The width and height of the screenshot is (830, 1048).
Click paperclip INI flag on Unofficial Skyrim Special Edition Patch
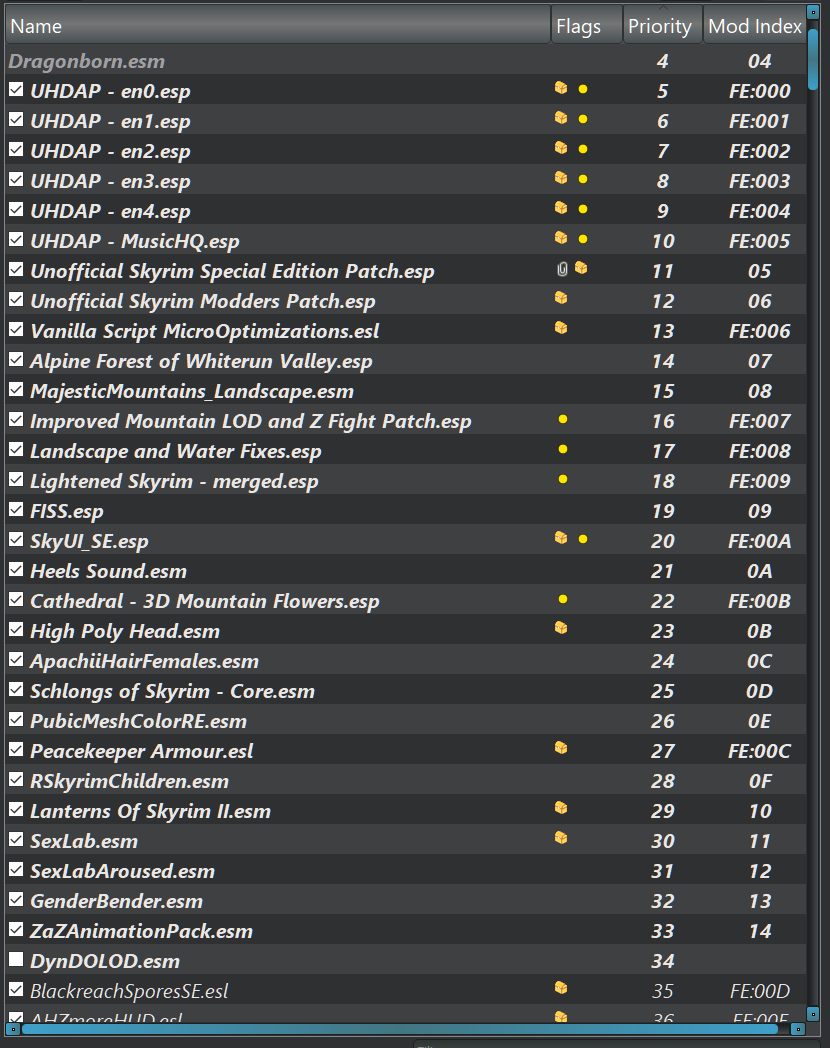coord(562,269)
